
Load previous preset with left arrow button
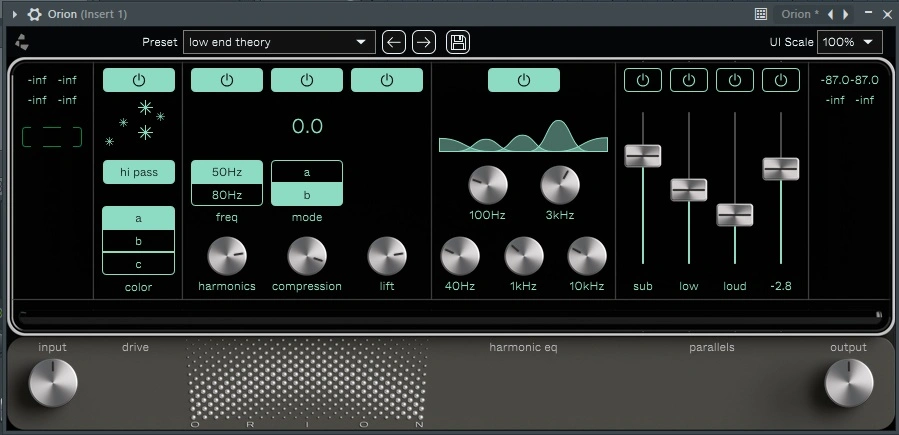(394, 42)
